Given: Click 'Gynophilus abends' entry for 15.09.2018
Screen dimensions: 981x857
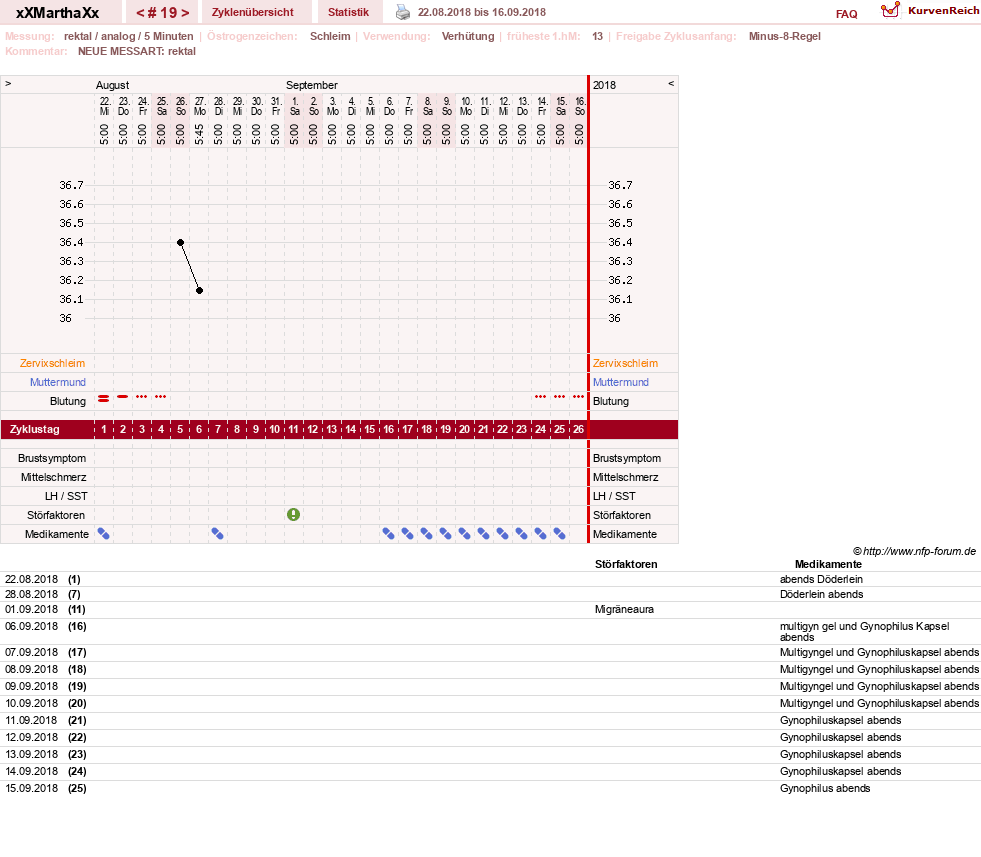Looking at the screenshot, I should click(825, 788).
